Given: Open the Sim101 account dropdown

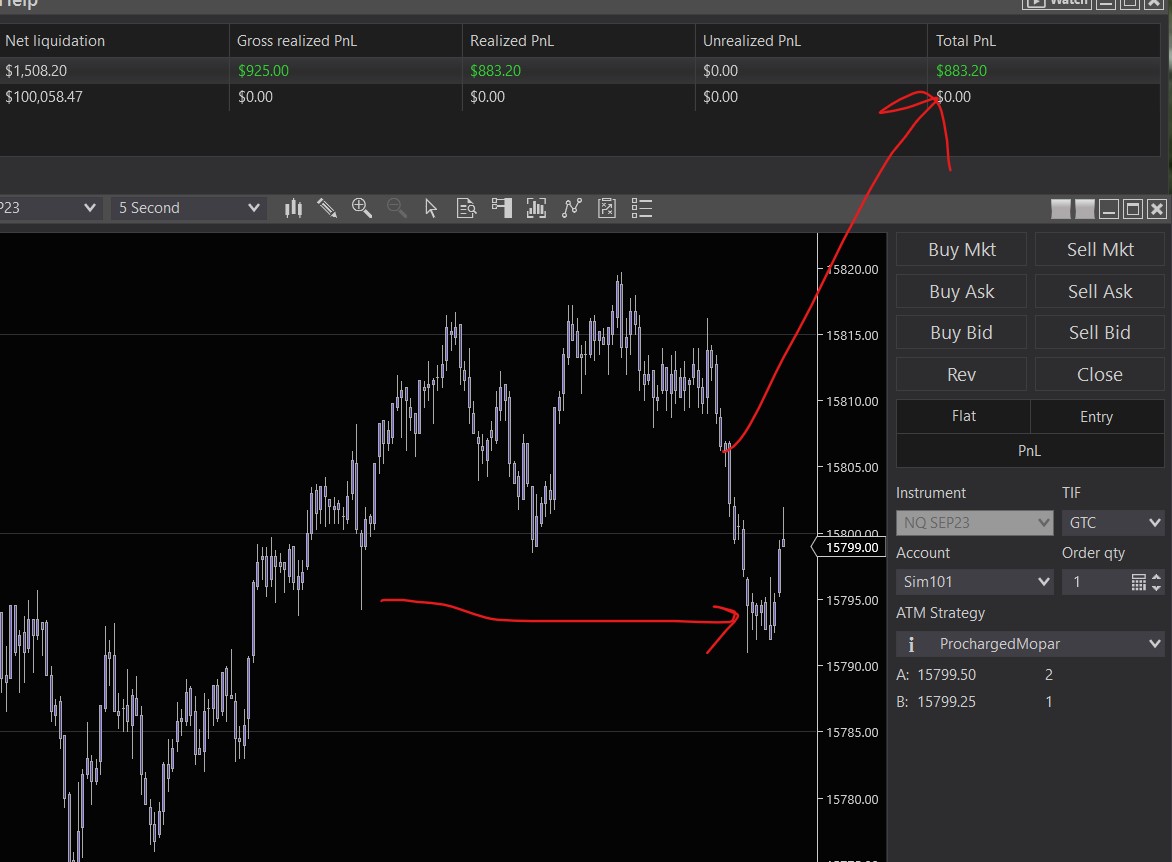Looking at the screenshot, I should pos(974,582).
